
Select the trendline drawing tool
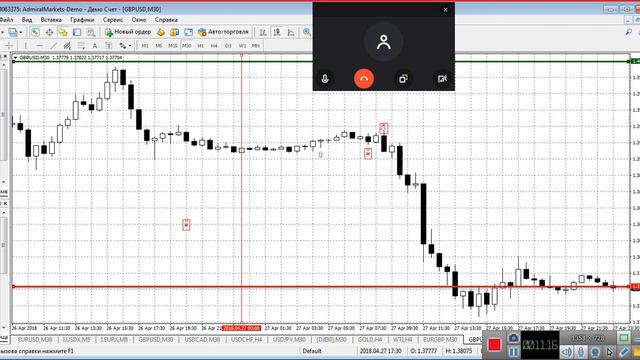pyautogui.click(x=53, y=46)
